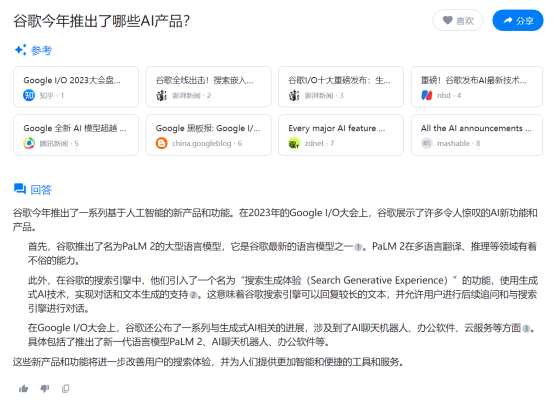Screen dimensions: 554x404
Task: Click the closing sentence 这些新产品和功能将进一步改善
Action: pyautogui.click(x=208, y=362)
